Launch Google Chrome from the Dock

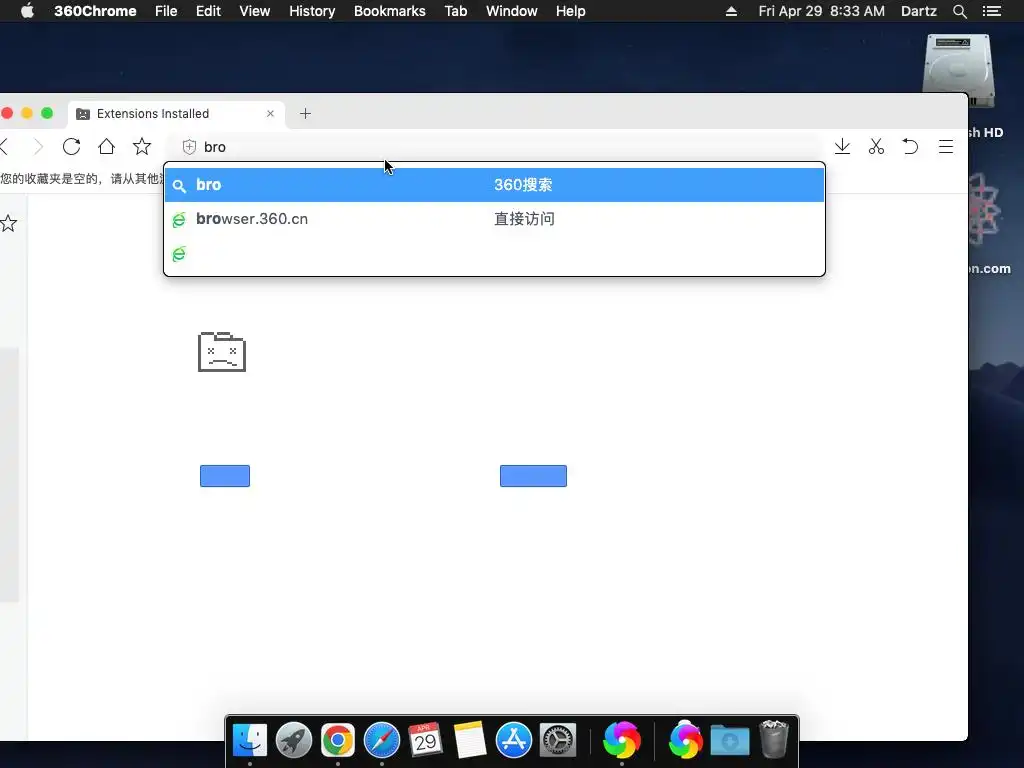338,741
